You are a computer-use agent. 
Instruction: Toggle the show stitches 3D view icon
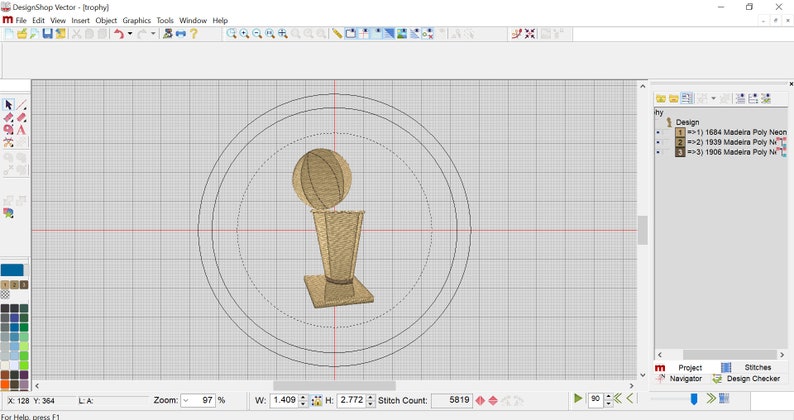(x=389, y=34)
